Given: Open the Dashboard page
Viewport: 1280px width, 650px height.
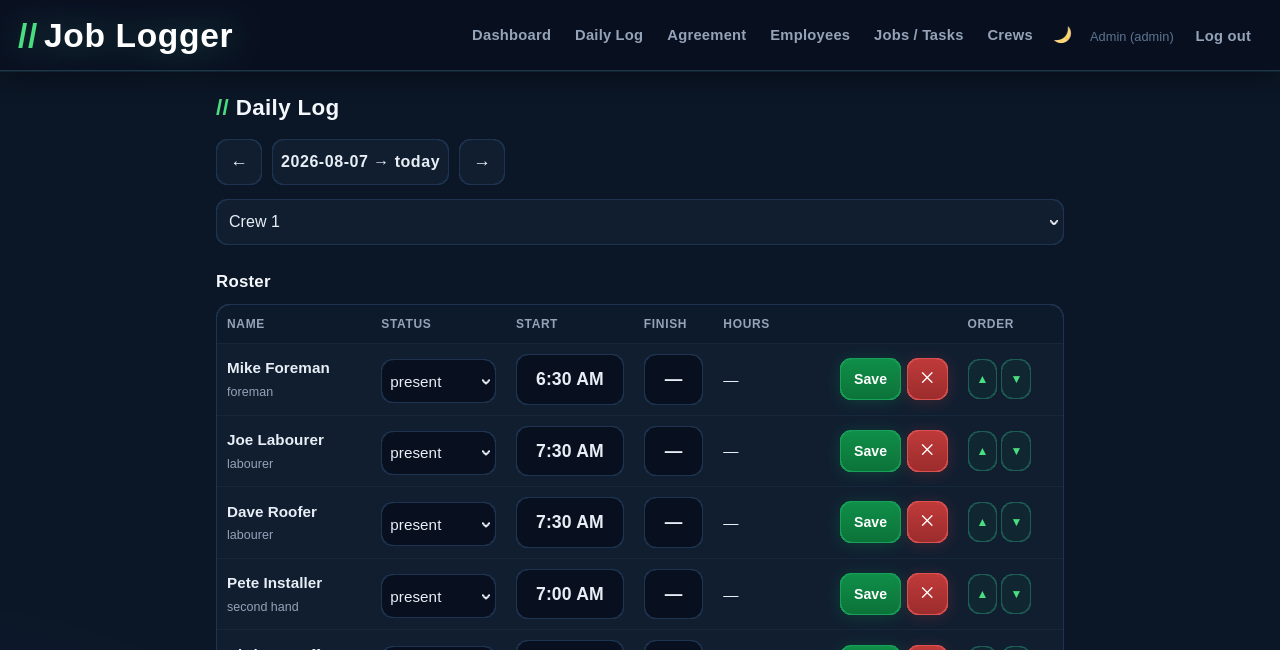Looking at the screenshot, I should (x=511, y=35).
